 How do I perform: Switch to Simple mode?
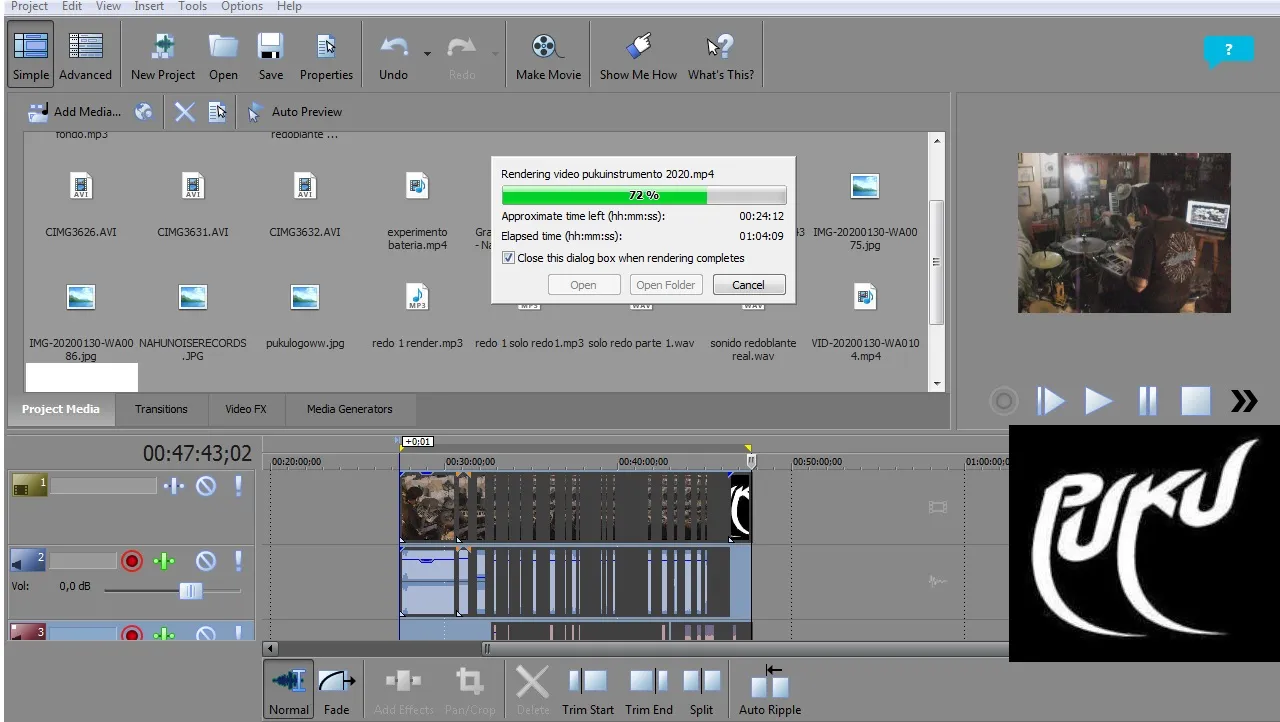coord(31,54)
